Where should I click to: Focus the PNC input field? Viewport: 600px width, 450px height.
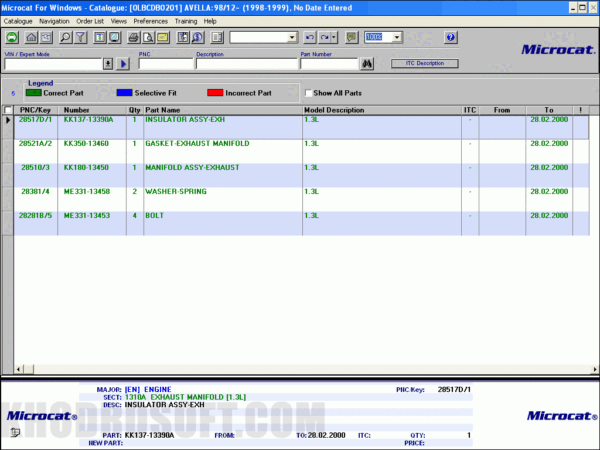166,64
